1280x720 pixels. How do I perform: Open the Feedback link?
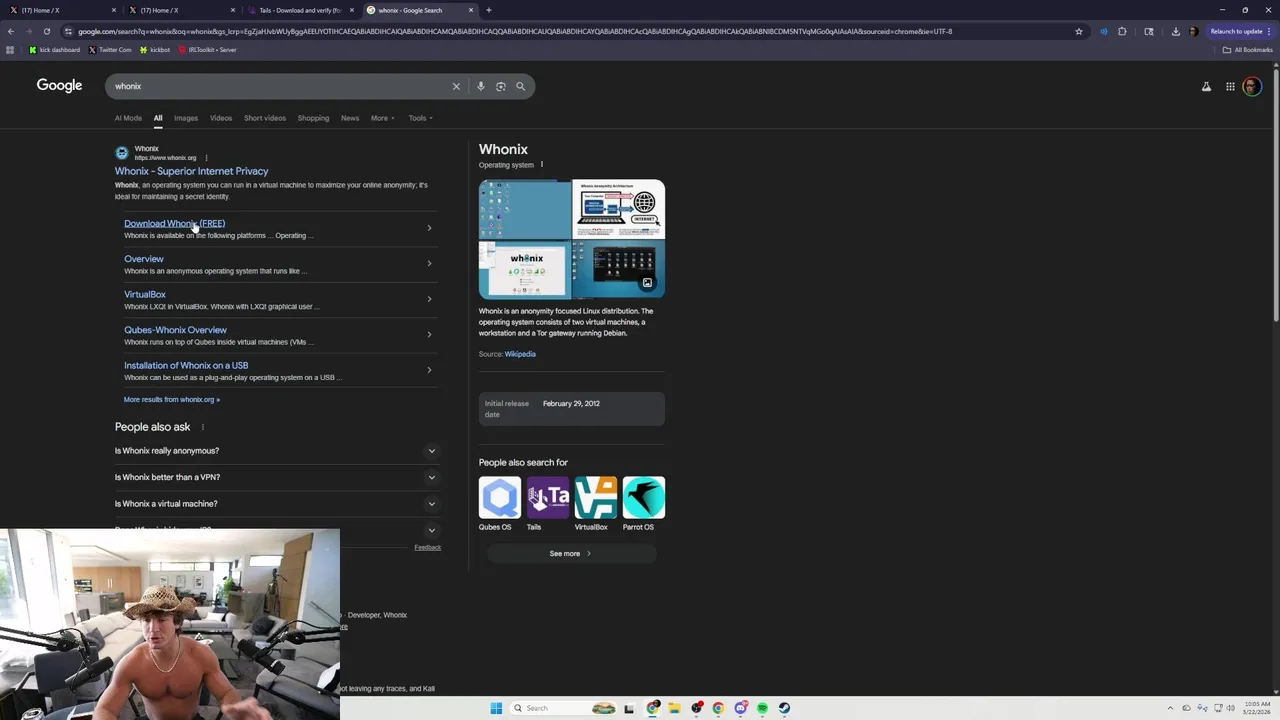(x=427, y=548)
